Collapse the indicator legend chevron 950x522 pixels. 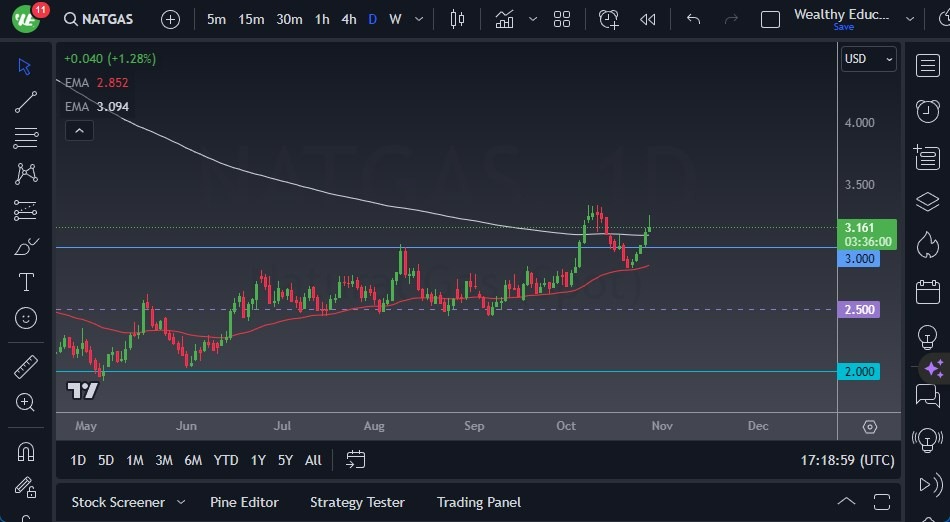79,130
